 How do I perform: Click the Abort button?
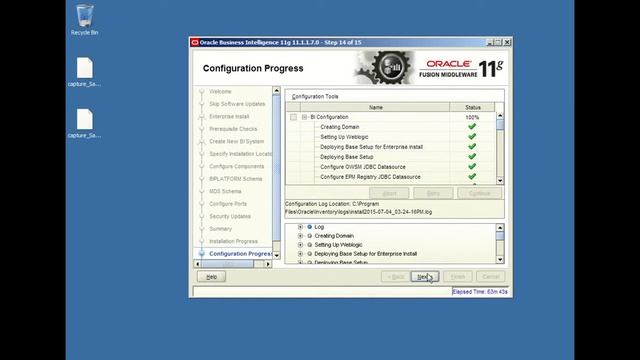[x=389, y=193]
